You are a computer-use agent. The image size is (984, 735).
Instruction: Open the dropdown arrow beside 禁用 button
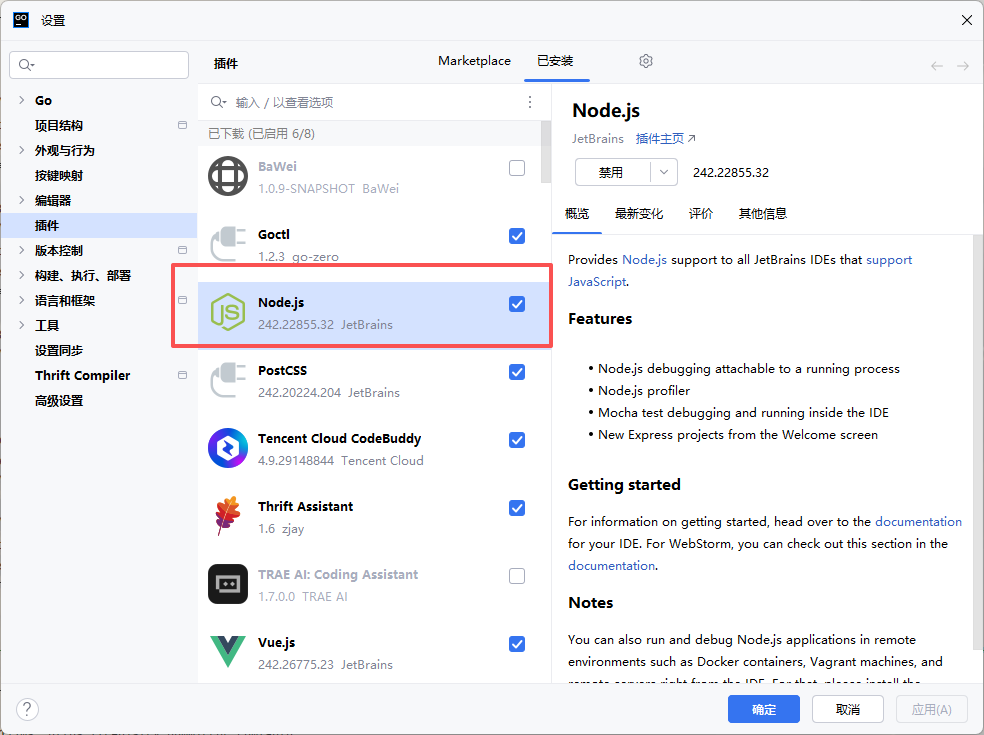(664, 172)
